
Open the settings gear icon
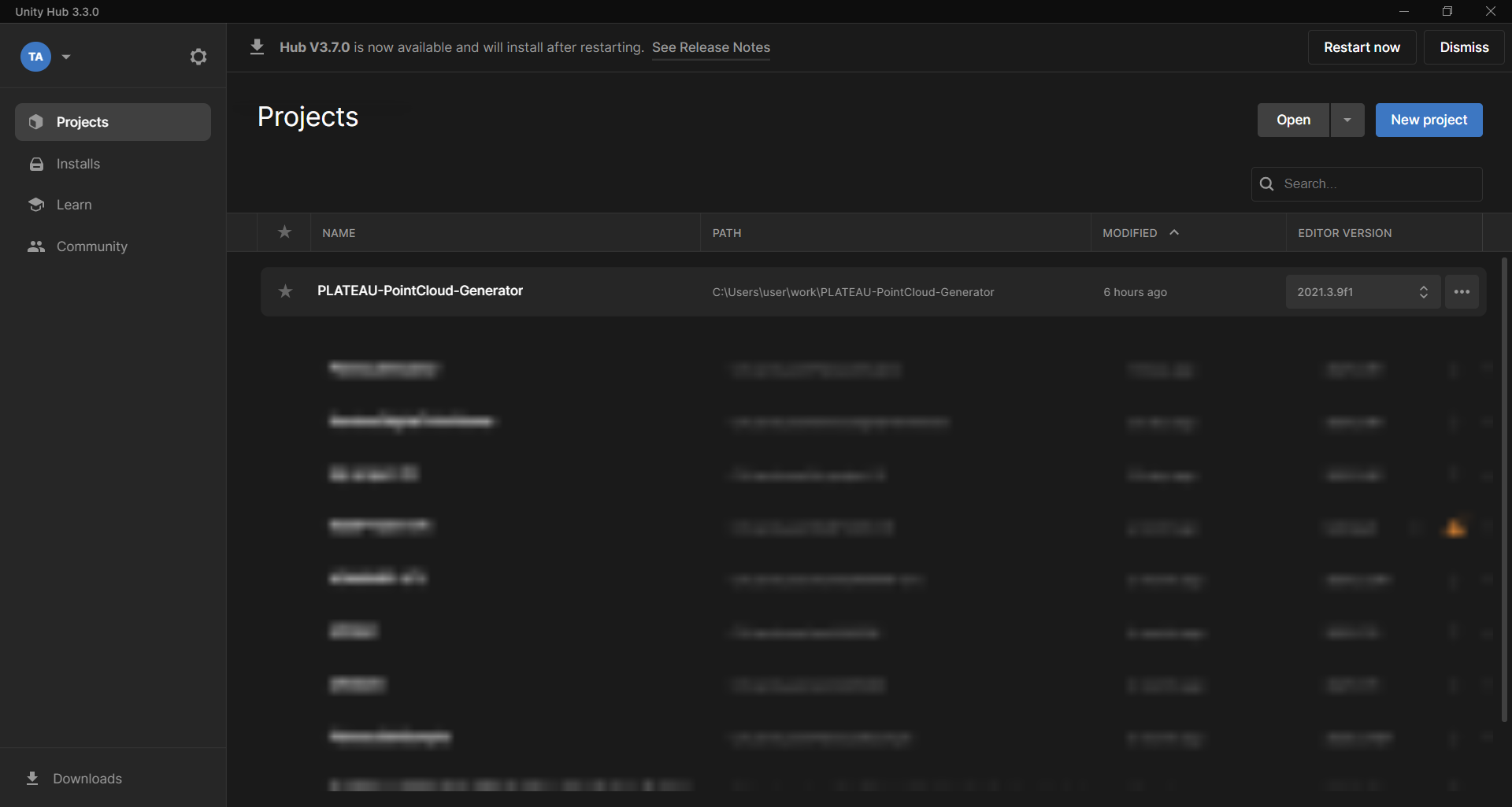(198, 57)
